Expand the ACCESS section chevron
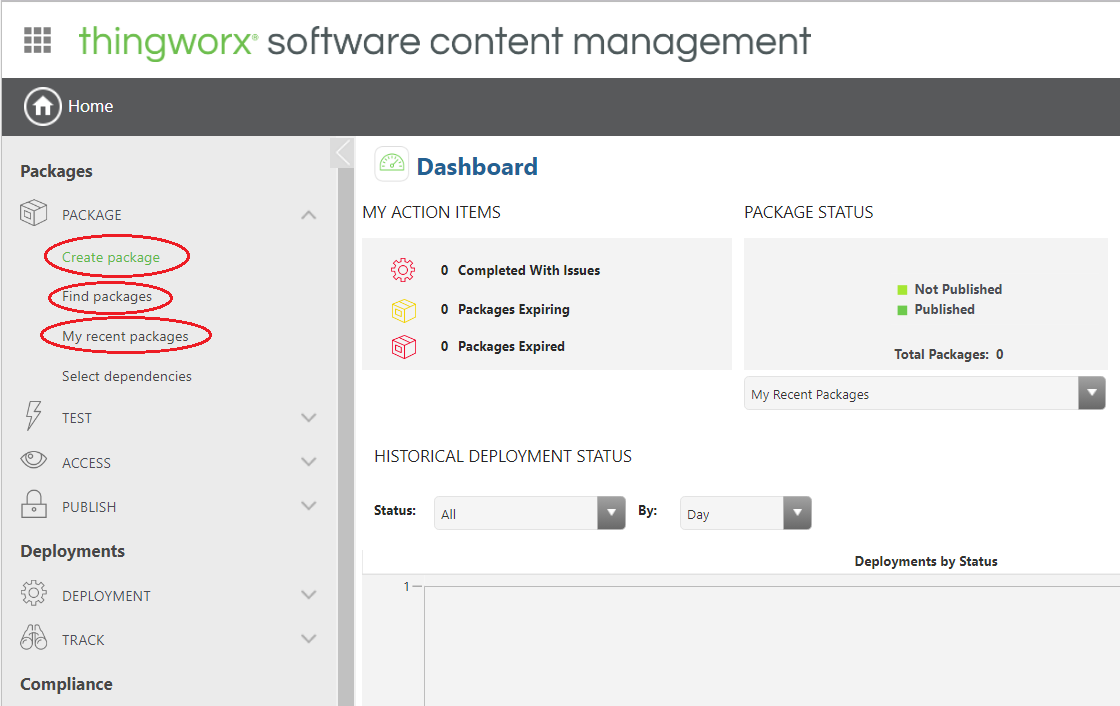This screenshot has height=706, width=1120. tap(309, 461)
